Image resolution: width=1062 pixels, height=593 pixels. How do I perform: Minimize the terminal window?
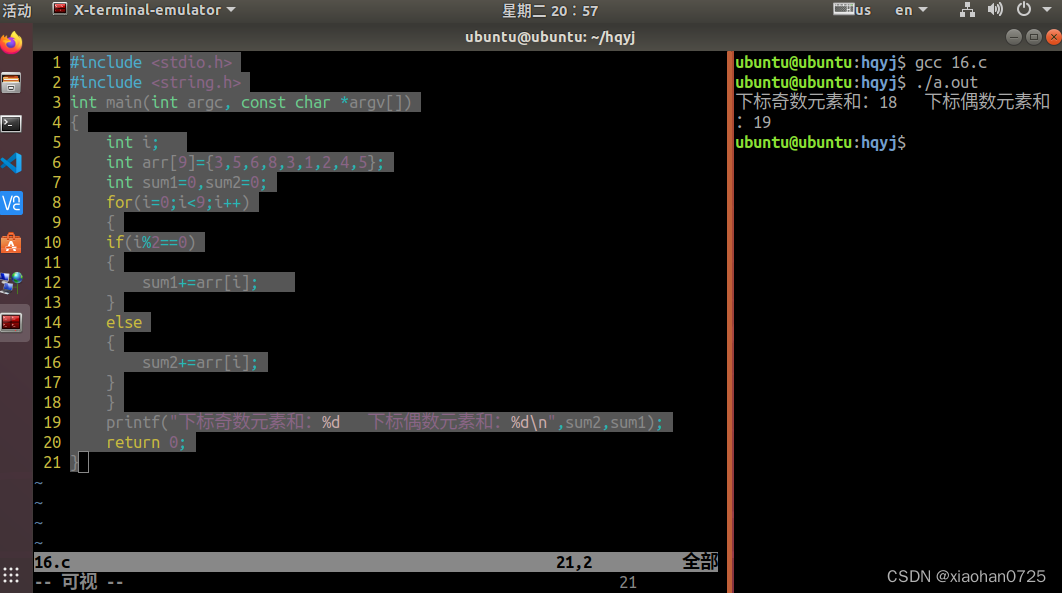(x=1014, y=37)
